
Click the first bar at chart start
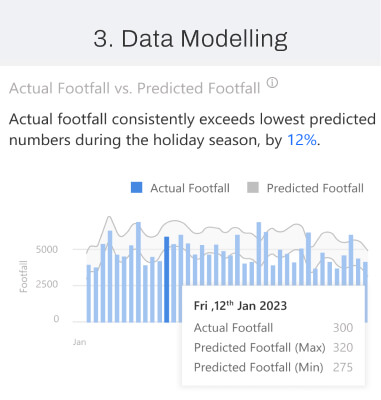(89, 294)
